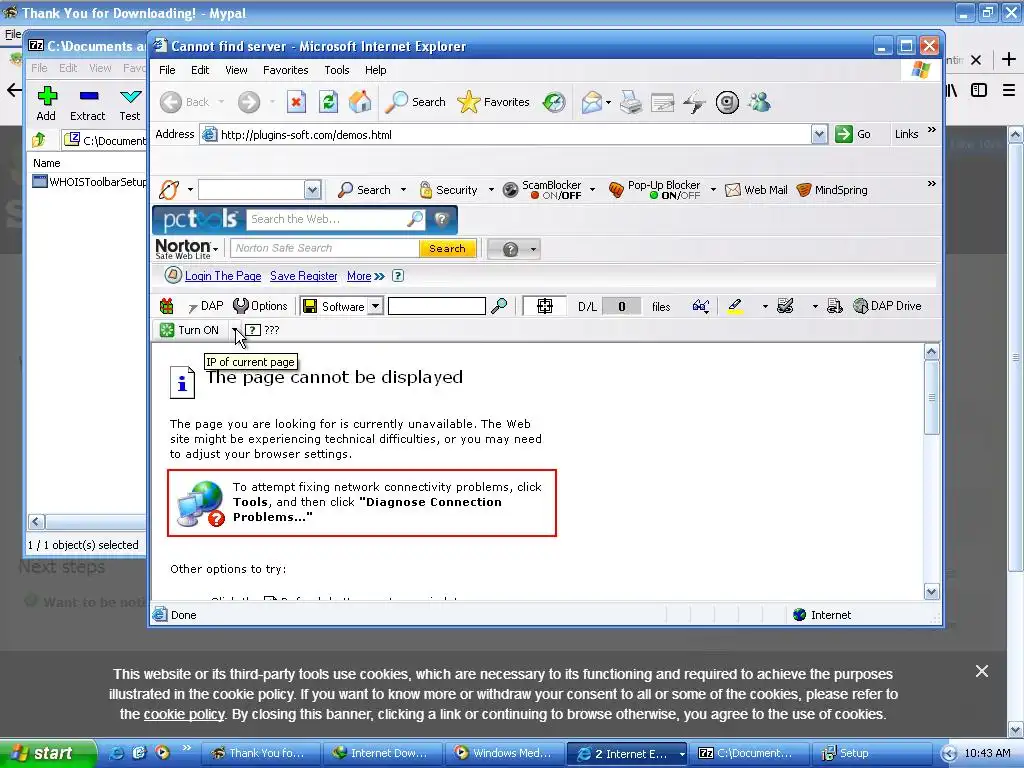
Task: Open the Windows Start menu
Action: click(x=47, y=753)
